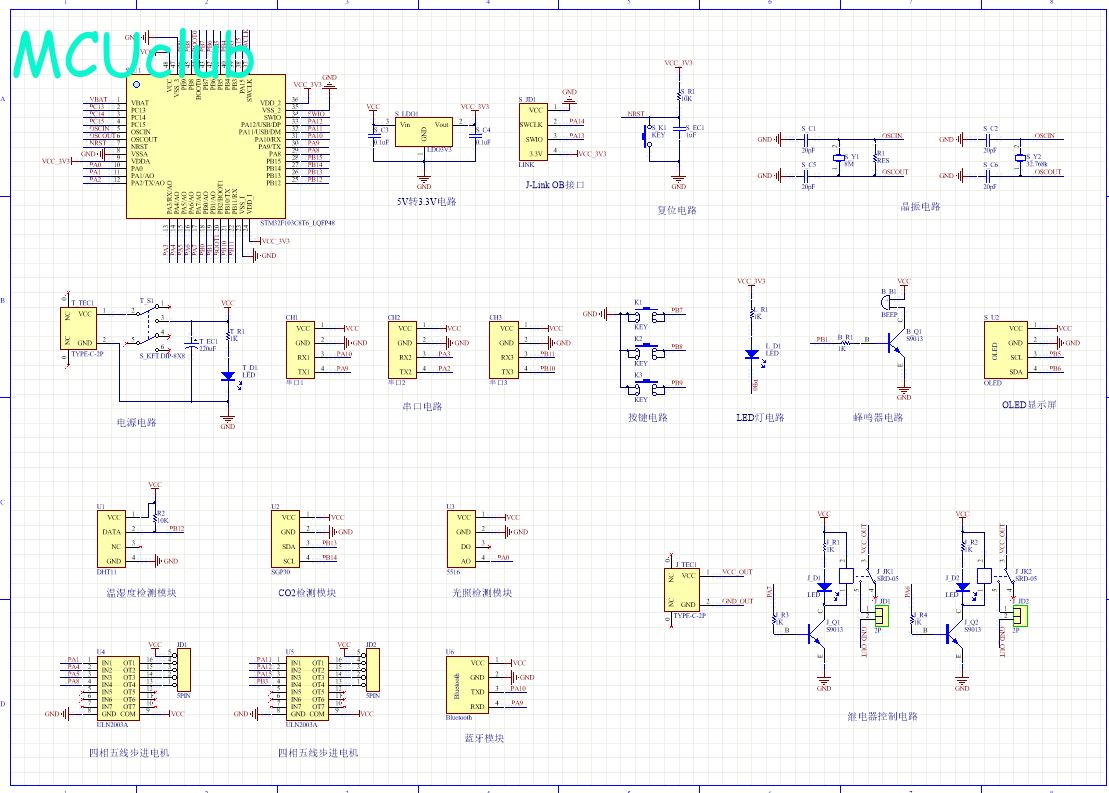The image size is (1109, 793).
Task: Click the LDO3V3 regulator component
Action: click(x=423, y=132)
